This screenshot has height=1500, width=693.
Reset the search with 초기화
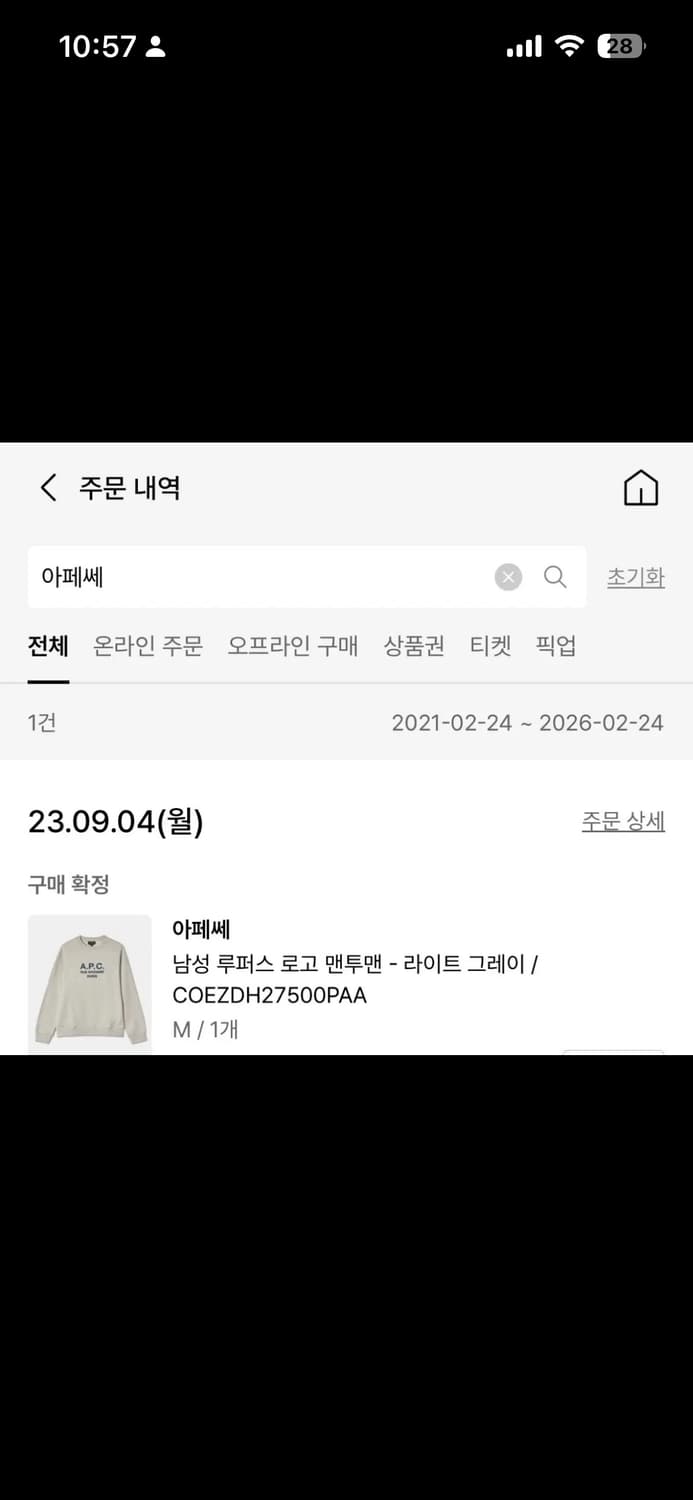[636, 576]
